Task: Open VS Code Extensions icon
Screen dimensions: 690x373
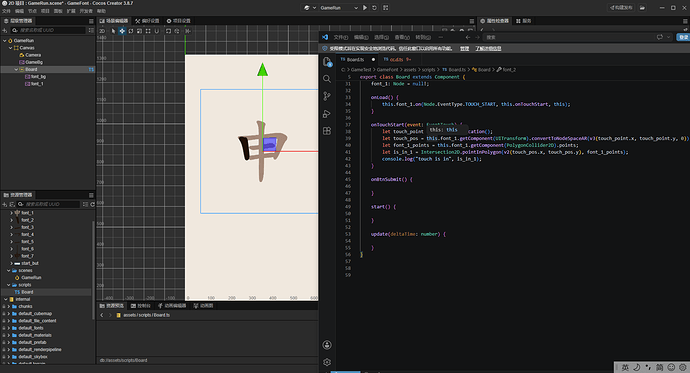Action: tap(327, 131)
